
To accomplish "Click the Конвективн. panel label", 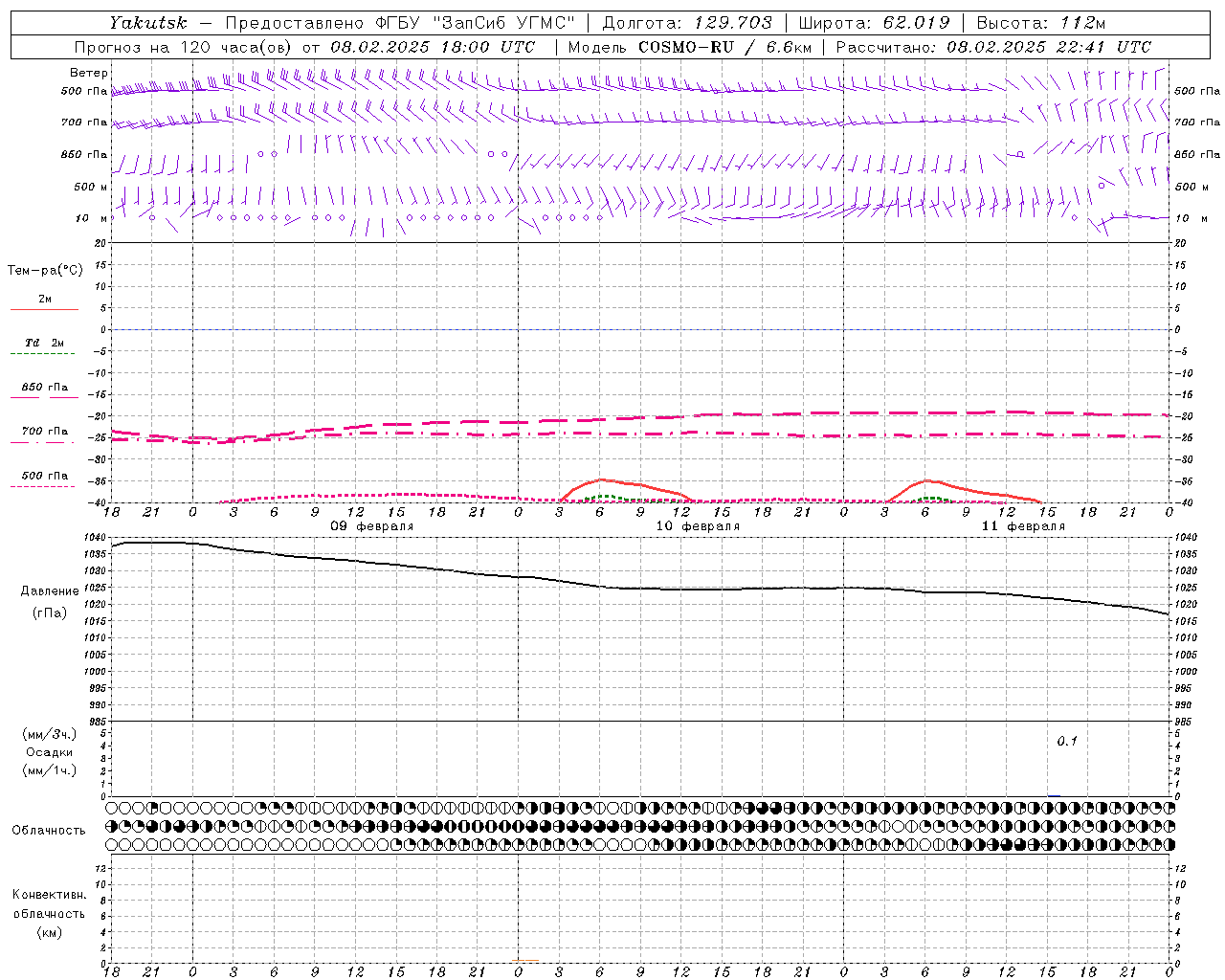I will click(49, 895).
